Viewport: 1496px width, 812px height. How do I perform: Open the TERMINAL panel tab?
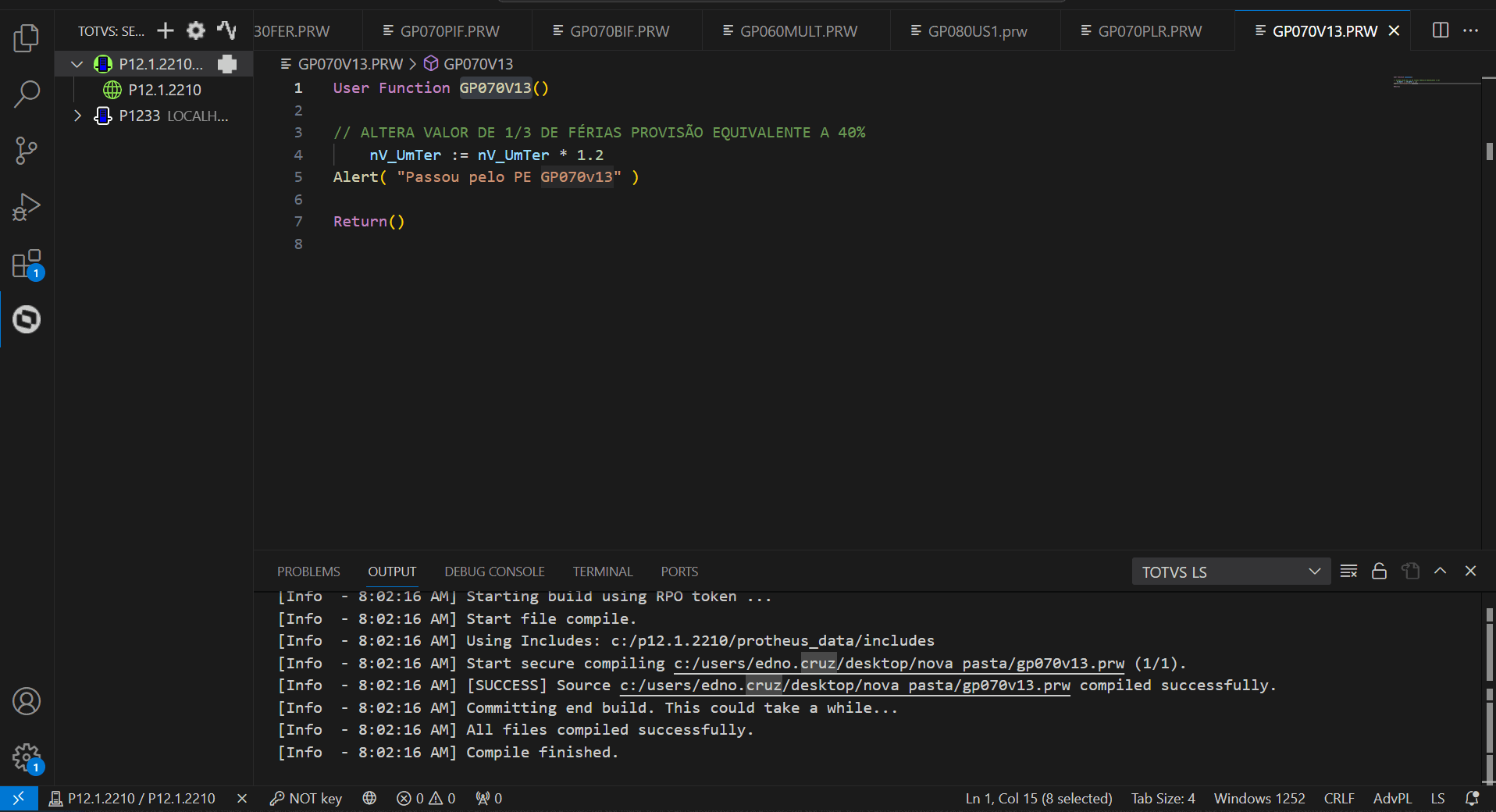[x=603, y=572]
